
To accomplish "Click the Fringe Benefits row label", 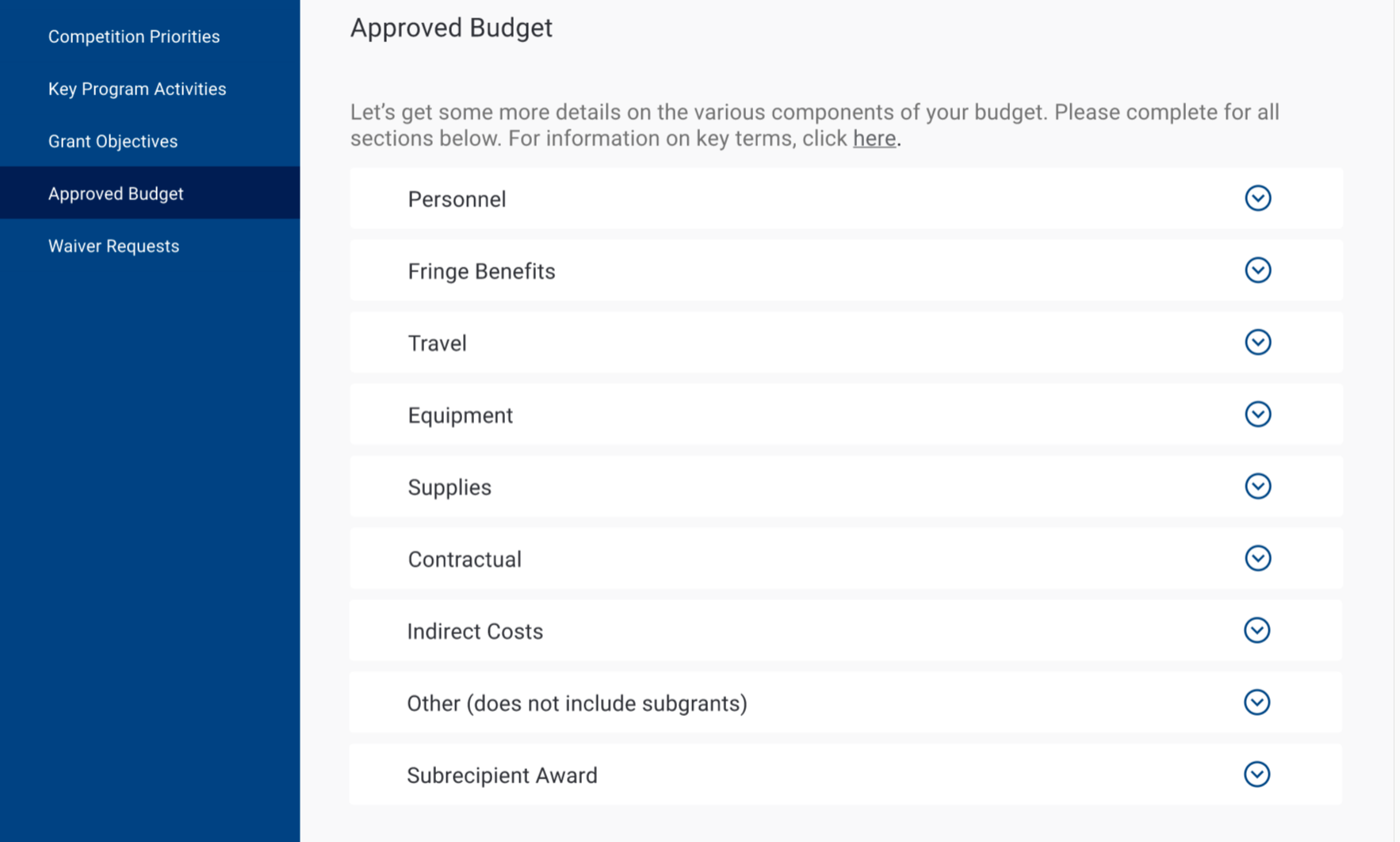I will click(x=481, y=271).
